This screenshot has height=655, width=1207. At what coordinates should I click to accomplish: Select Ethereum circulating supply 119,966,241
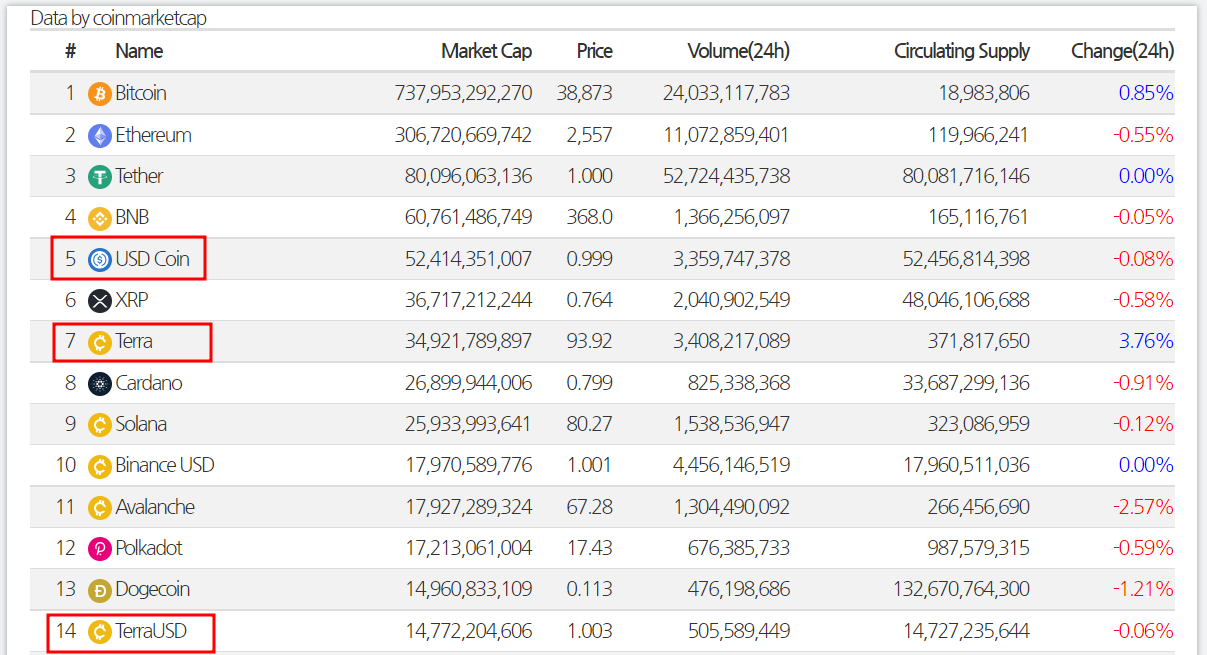979,135
